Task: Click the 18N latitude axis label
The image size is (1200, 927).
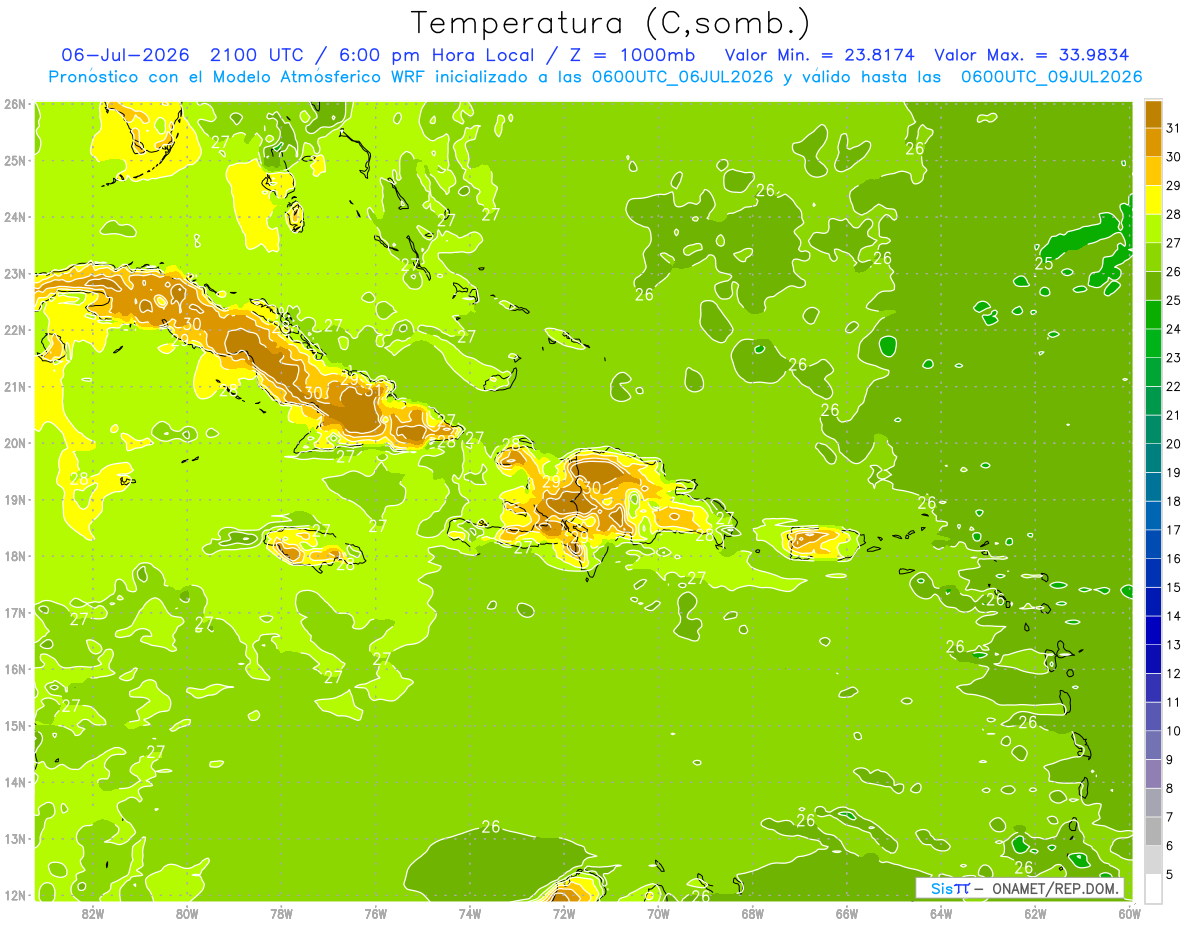Action: click(14, 556)
